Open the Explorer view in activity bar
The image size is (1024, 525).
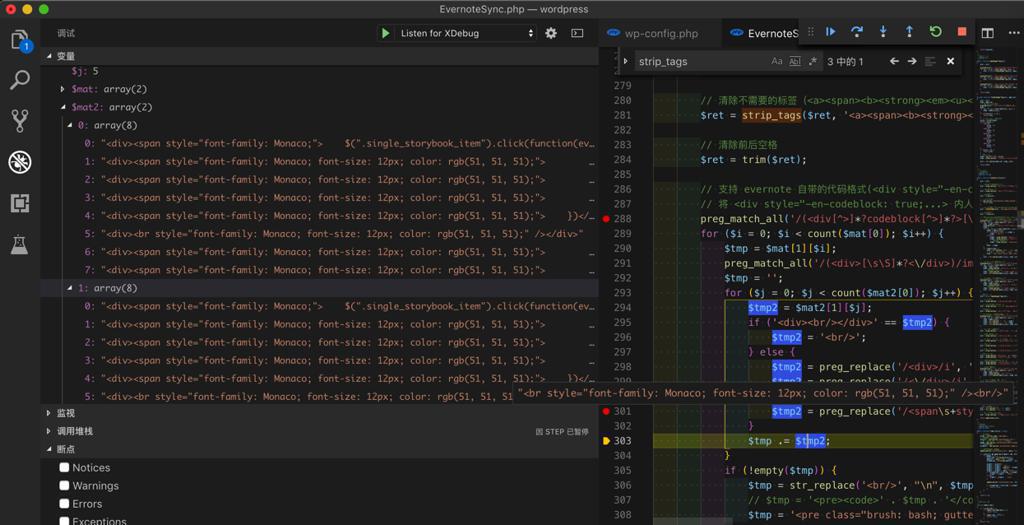(x=20, y=41)
